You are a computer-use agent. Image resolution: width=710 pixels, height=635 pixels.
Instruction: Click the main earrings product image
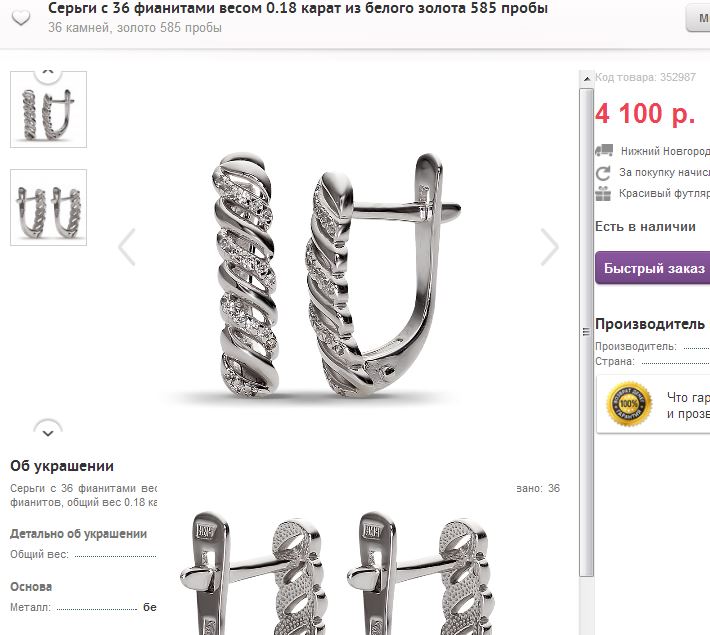[x=336, y=275]
